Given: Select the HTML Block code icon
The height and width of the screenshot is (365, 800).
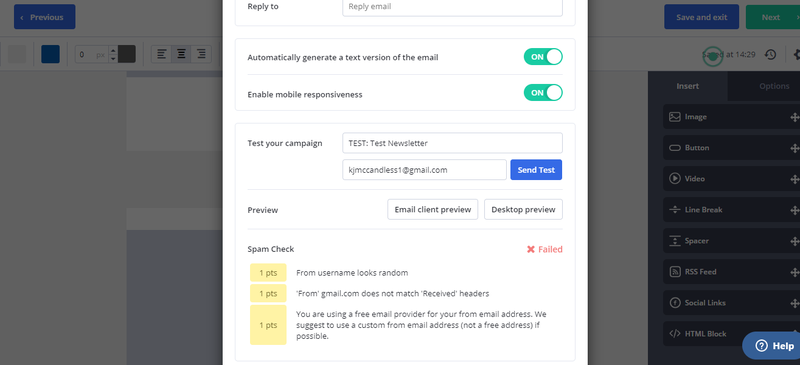Looking at the screenshot, I should click(x=674, y=334).
